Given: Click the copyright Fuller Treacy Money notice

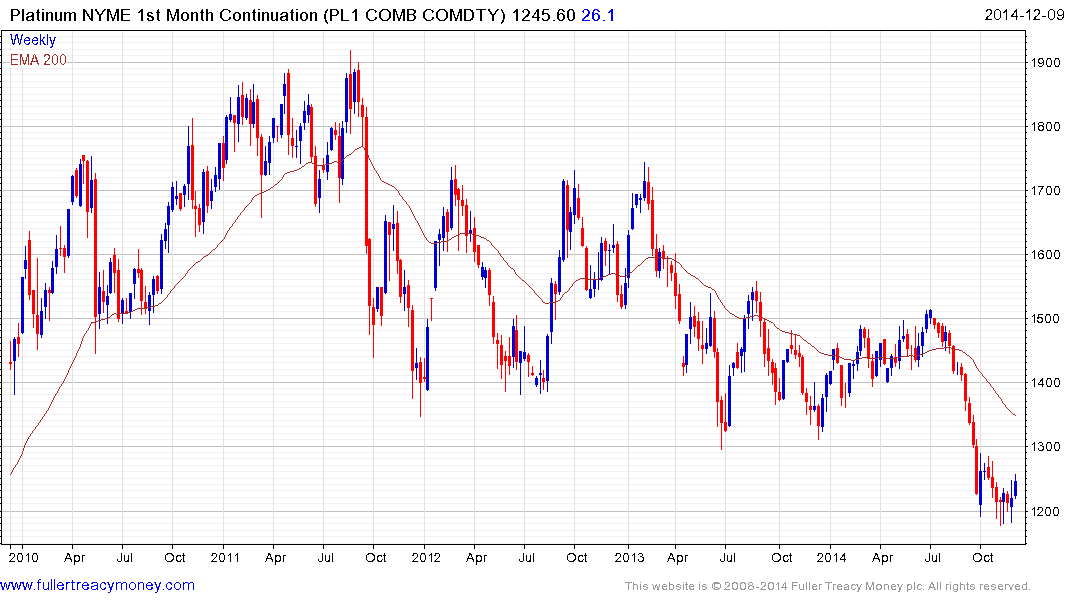Looking at the screenshot, I should point(828,586).
